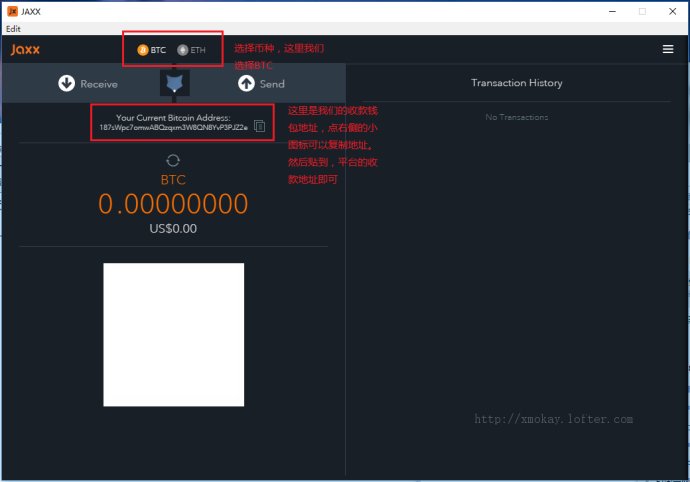The height and width of the screenshot is (482, 690).
Task: Click the ShapeShift fox icon
Action: click(x=175, y=83)
